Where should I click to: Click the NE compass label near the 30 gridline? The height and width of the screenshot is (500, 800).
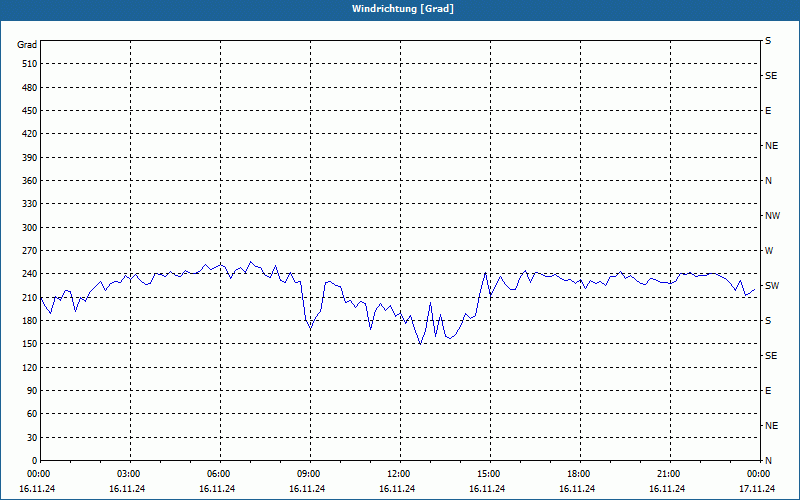[771, 426]
